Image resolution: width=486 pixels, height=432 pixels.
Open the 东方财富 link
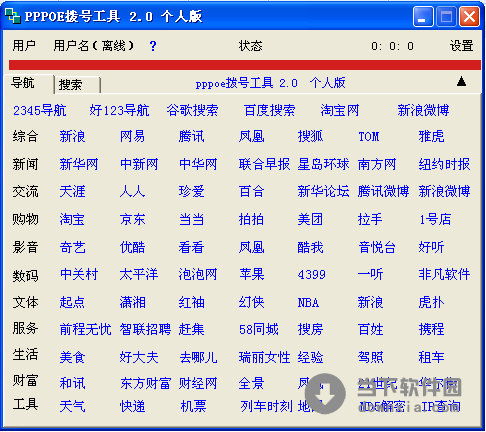[x=145, y=384]
